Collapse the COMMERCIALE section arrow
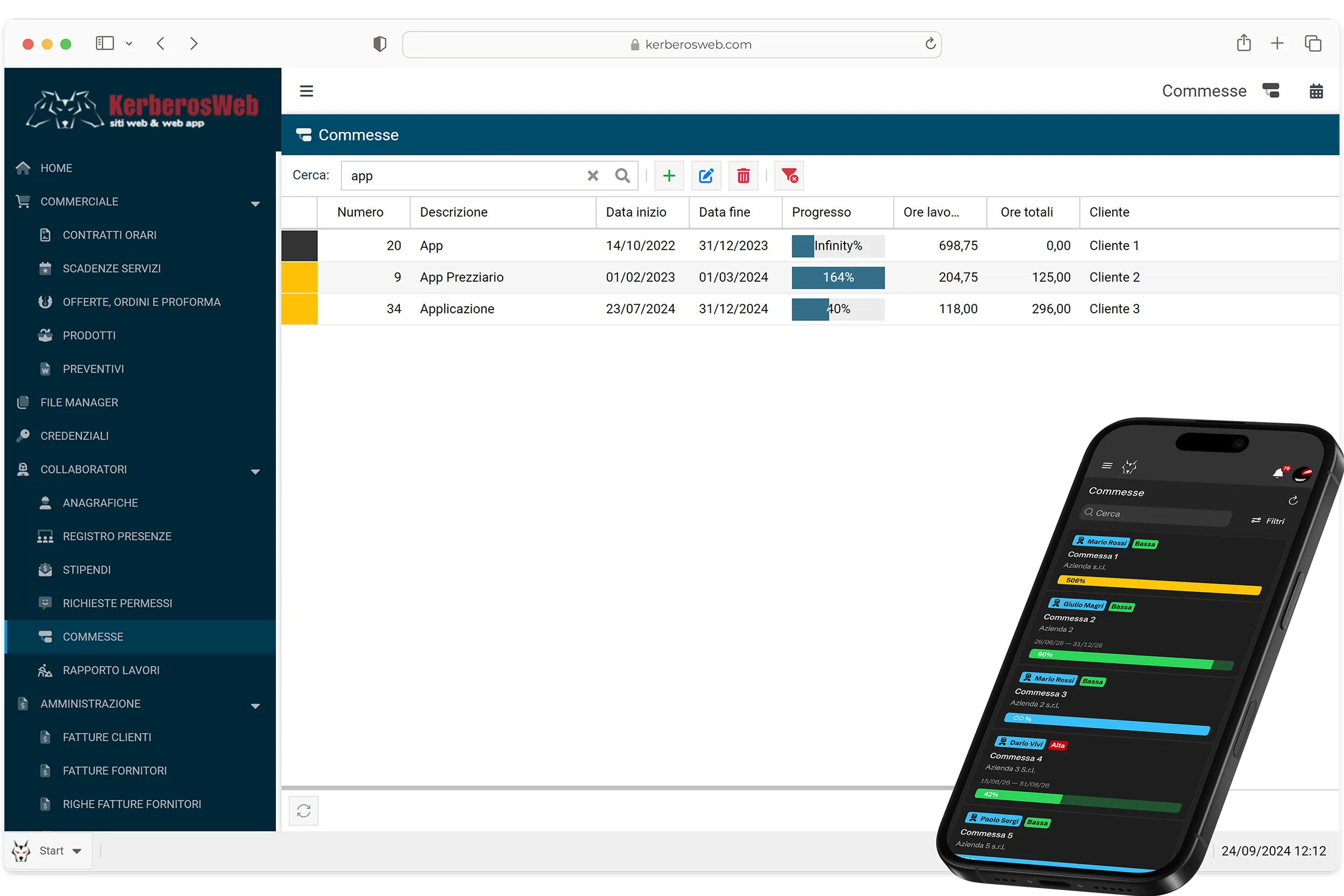The height and width of the screenshot is (896, 1344). point(255,203)
